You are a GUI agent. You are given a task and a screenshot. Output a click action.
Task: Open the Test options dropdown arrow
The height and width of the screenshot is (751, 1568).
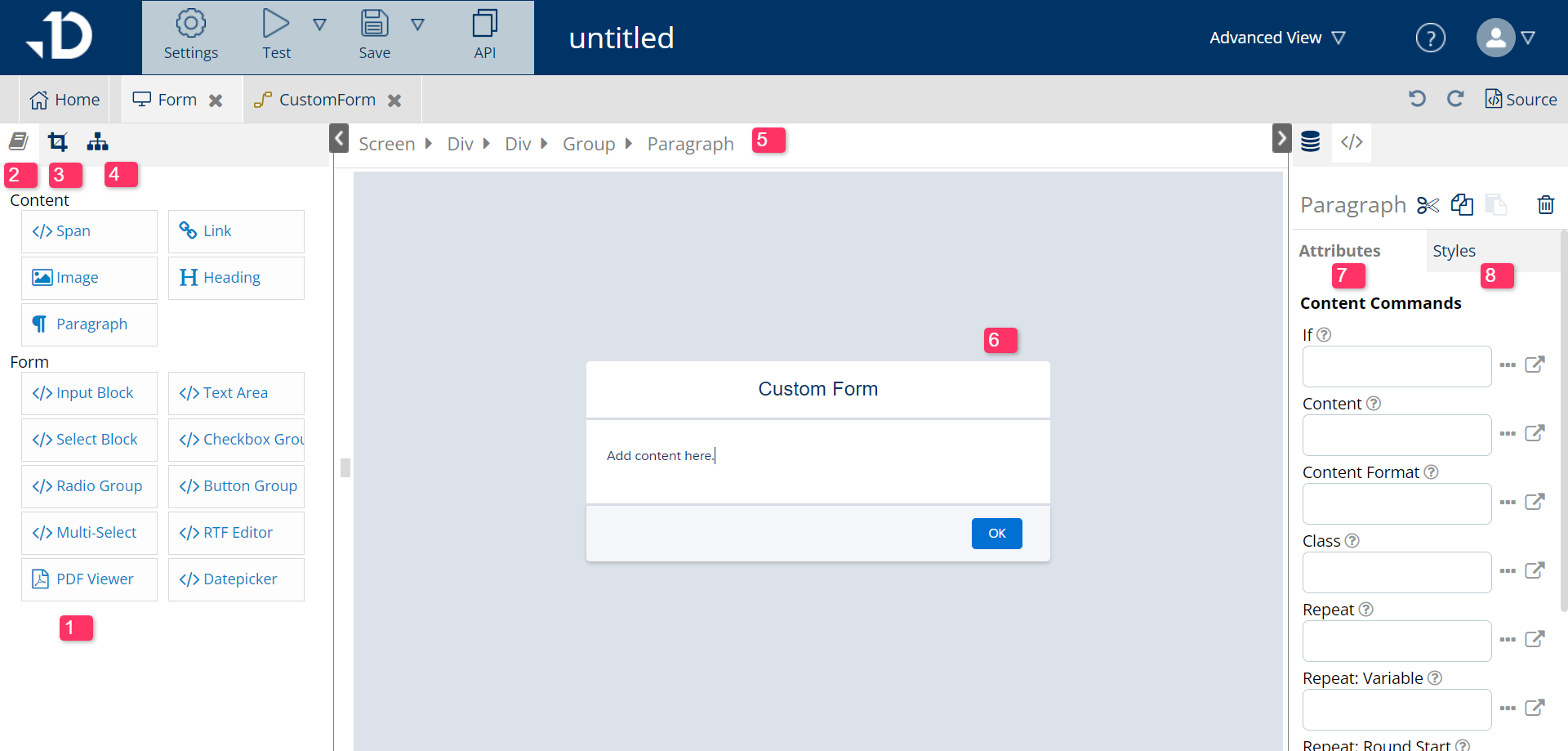(x=320, y=25)
